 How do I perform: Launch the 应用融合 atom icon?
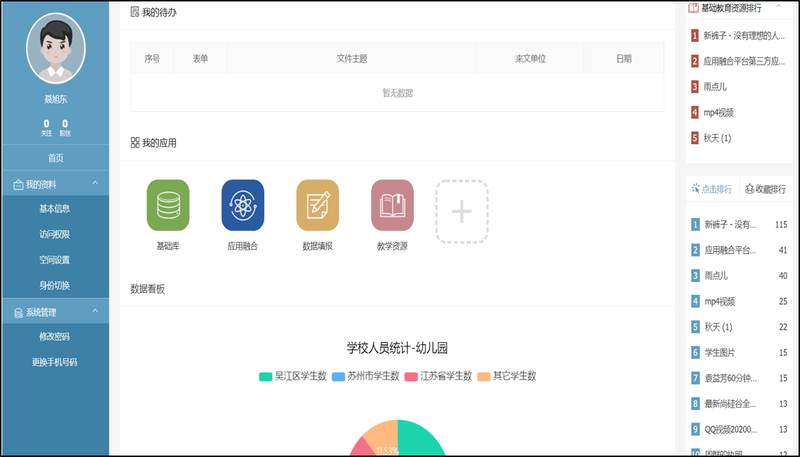(x=243, y=205)
